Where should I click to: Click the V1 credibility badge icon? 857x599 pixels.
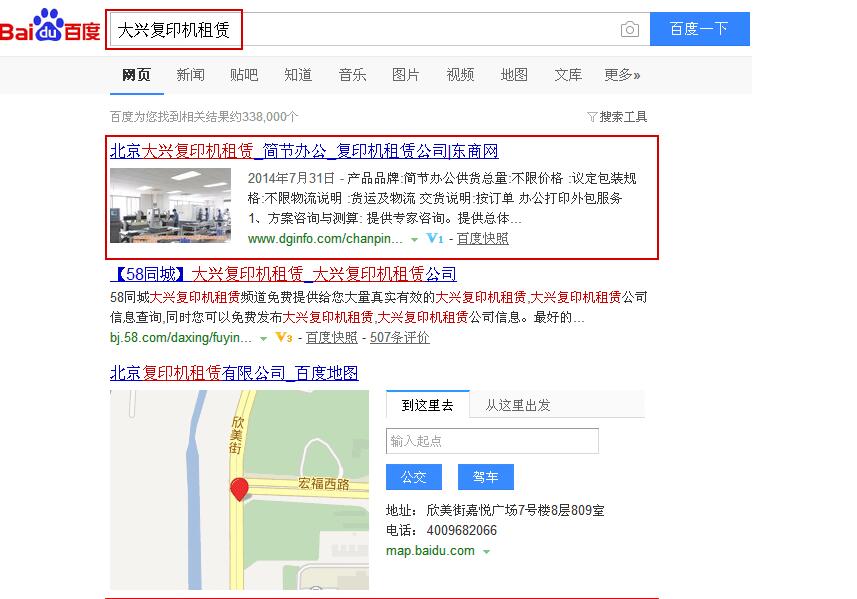click(x=435, y=238)
